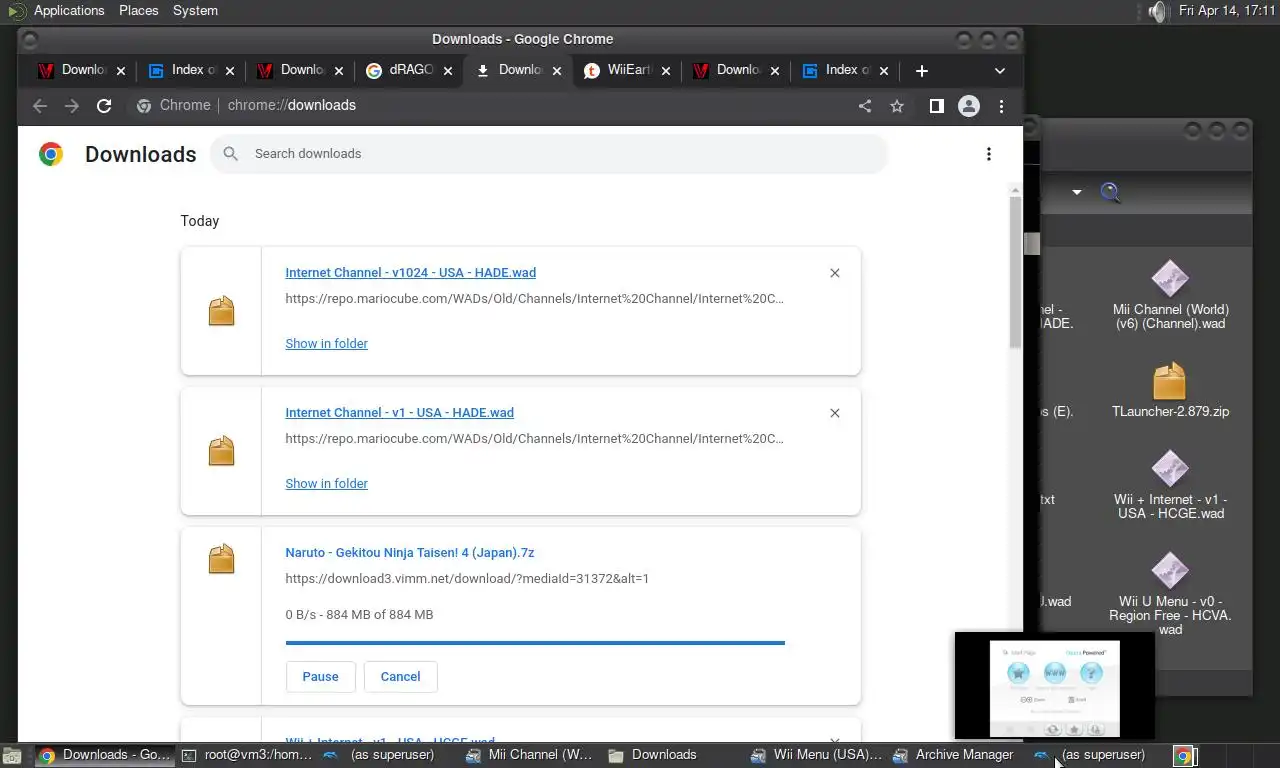Close the dRAGO tab

click(448, 71)
